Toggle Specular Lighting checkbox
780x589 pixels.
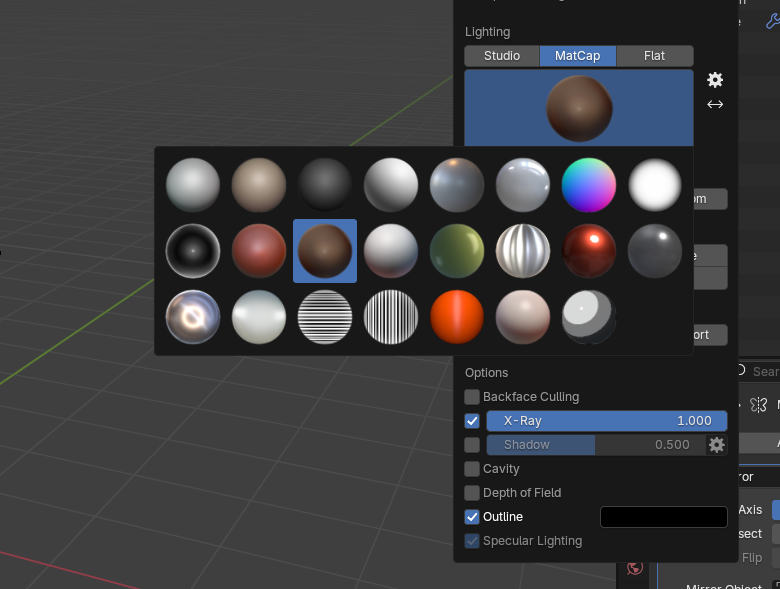(x=472, y=541)
